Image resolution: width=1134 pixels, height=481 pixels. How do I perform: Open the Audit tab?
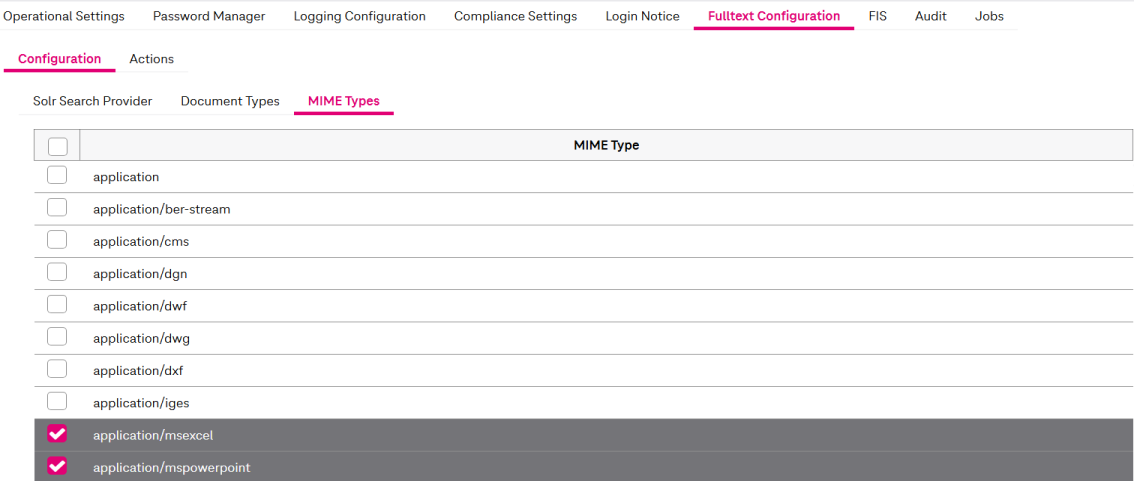(x=930, y=16)
